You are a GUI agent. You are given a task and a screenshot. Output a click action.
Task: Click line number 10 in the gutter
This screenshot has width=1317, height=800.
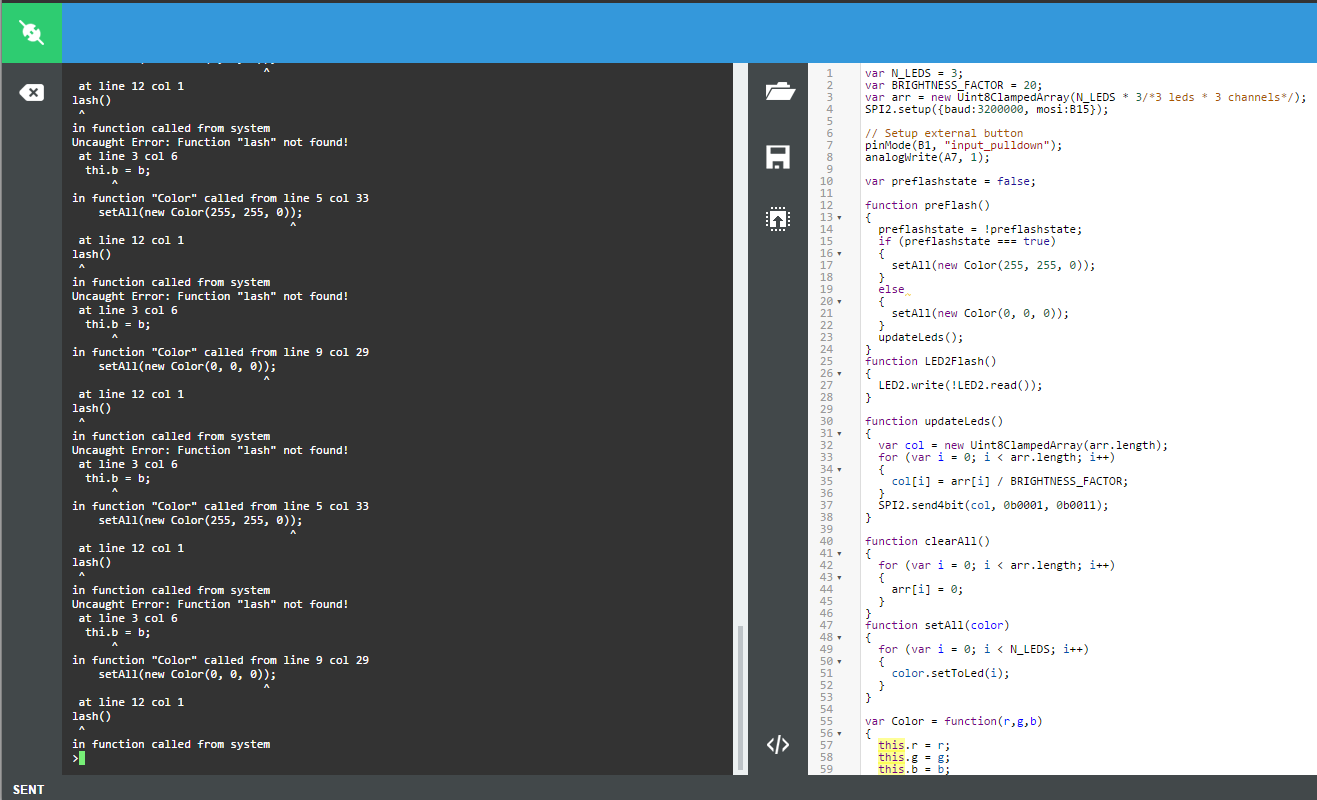coord(826,181)
